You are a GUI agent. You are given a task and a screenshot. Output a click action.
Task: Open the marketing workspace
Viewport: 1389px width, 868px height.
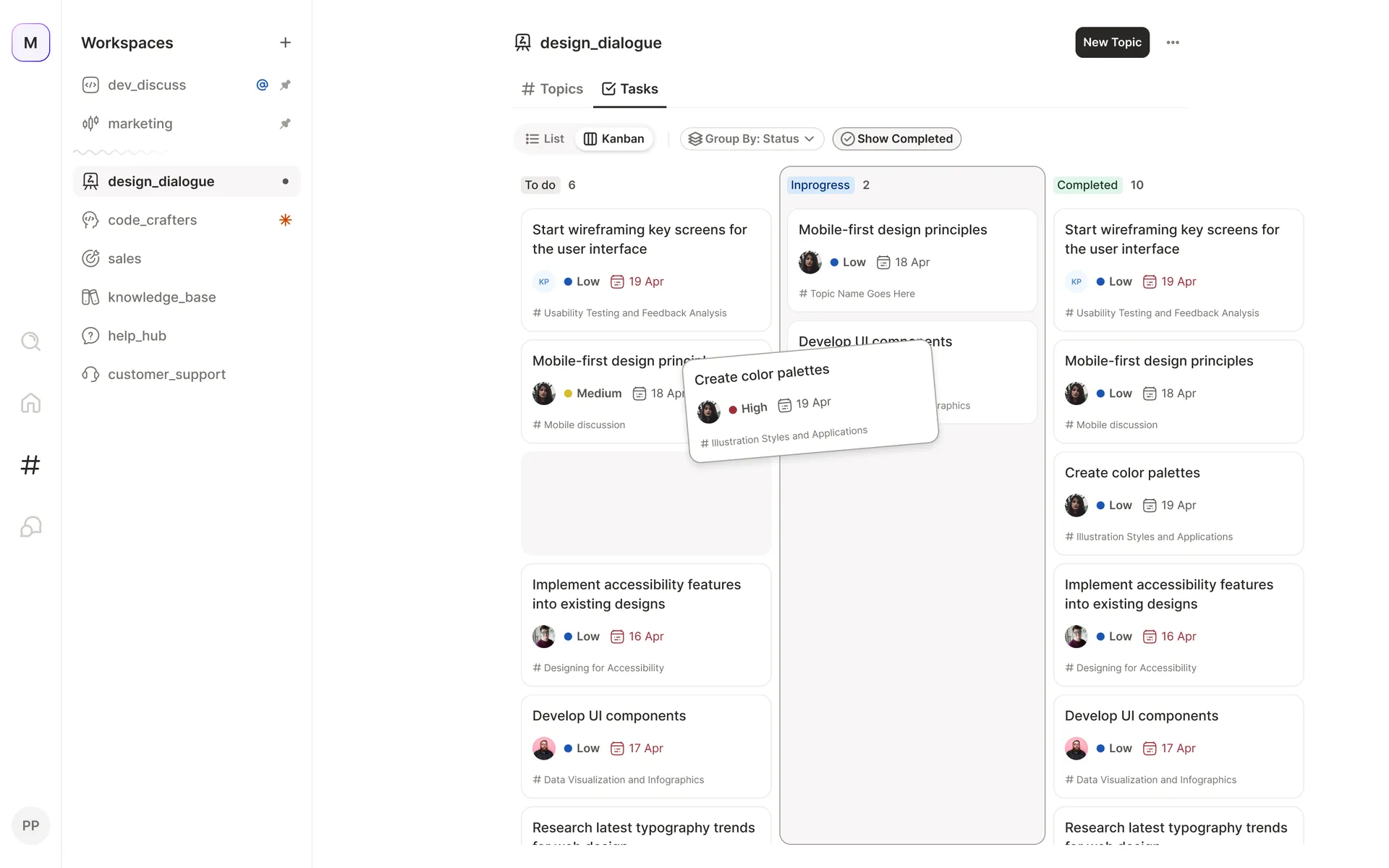tap(187, 124)
